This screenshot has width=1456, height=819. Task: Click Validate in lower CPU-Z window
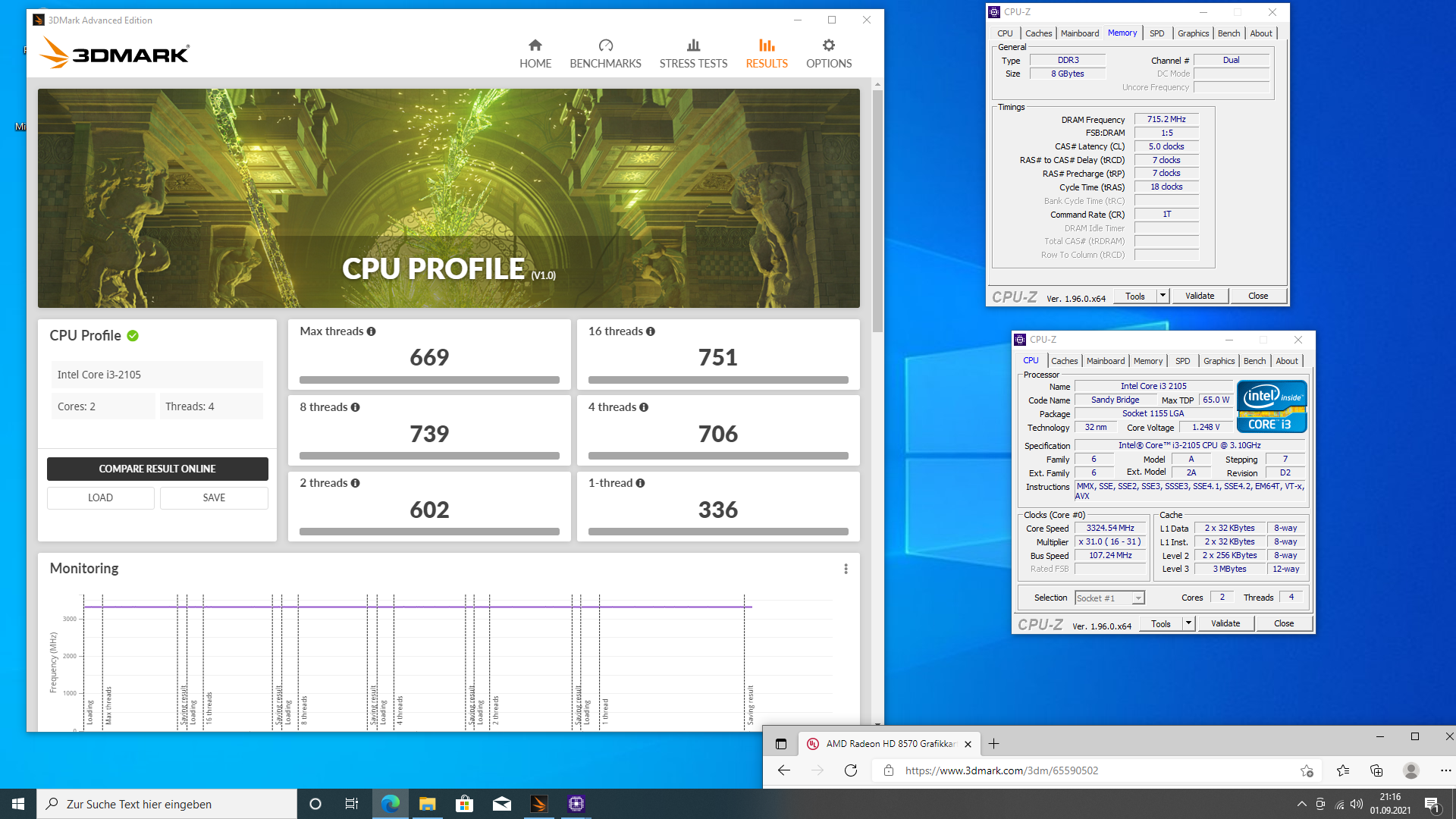click(x=1225, y=623)
